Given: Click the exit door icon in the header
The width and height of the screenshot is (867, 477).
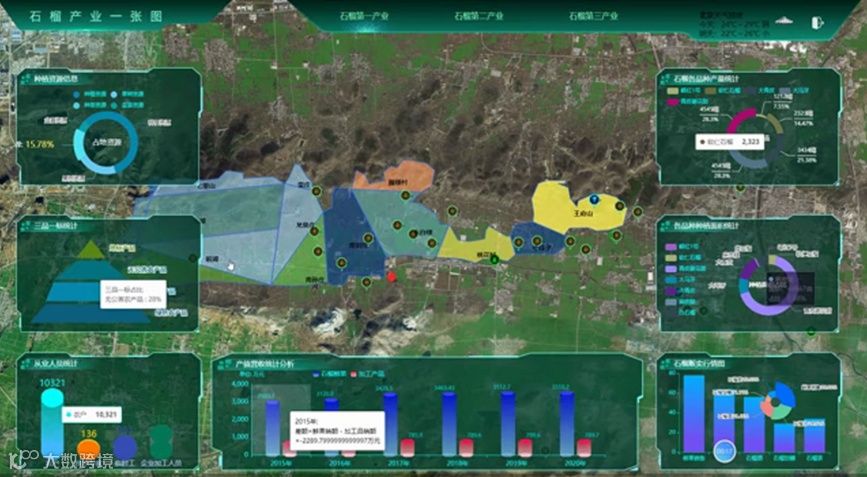Looking at the screenshot, I should [x=817, y=22].
